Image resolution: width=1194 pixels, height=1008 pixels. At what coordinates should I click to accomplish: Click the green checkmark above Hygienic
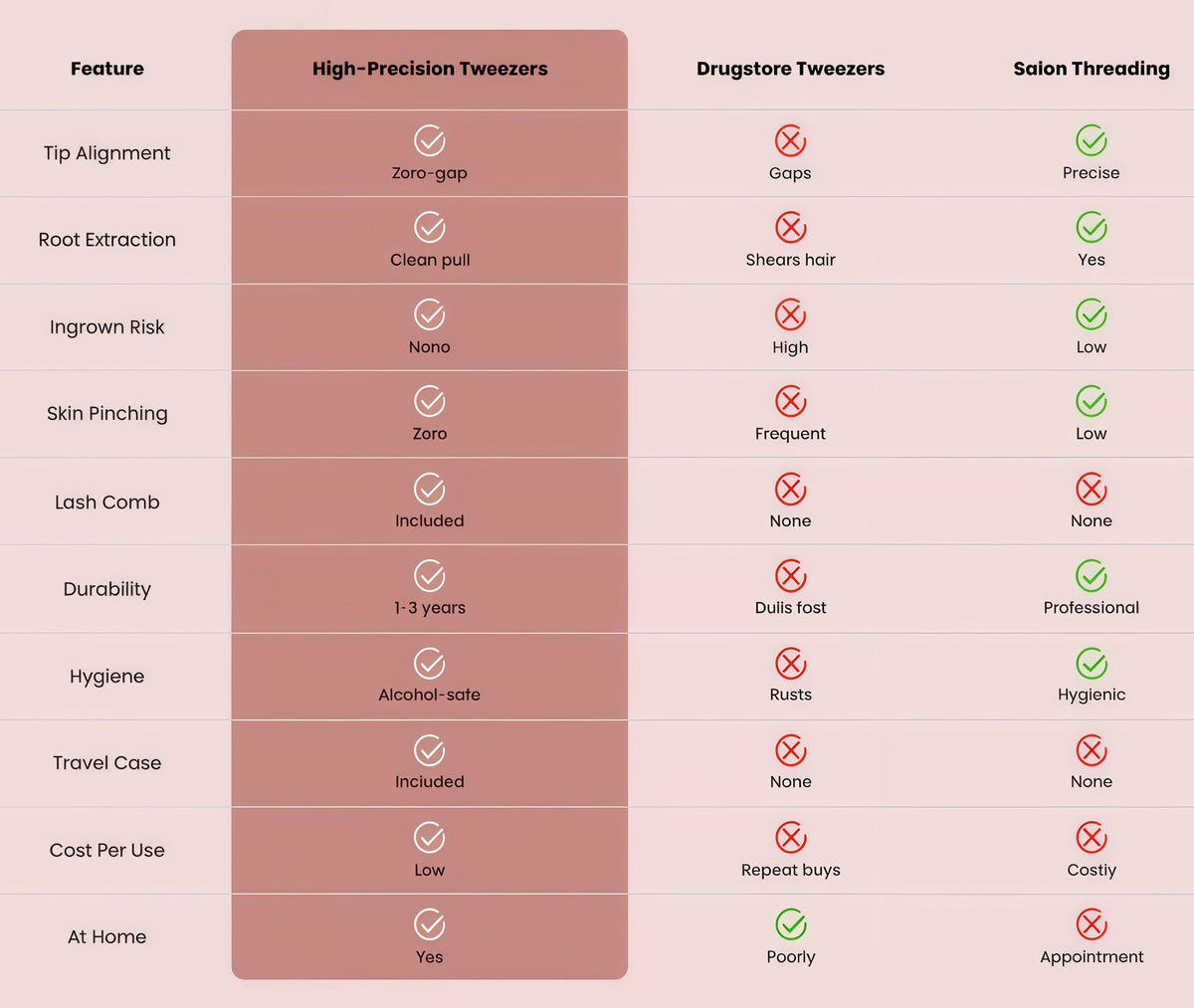(1092, 663)
